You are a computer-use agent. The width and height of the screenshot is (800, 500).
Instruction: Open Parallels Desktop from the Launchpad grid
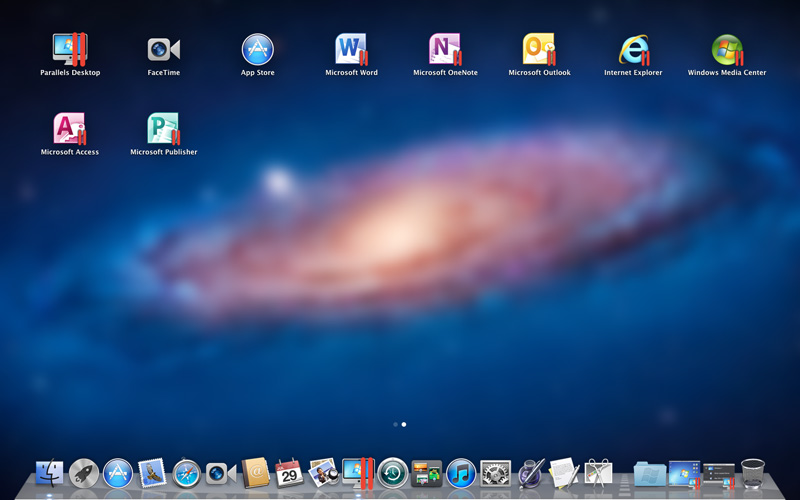pos(70,49)
